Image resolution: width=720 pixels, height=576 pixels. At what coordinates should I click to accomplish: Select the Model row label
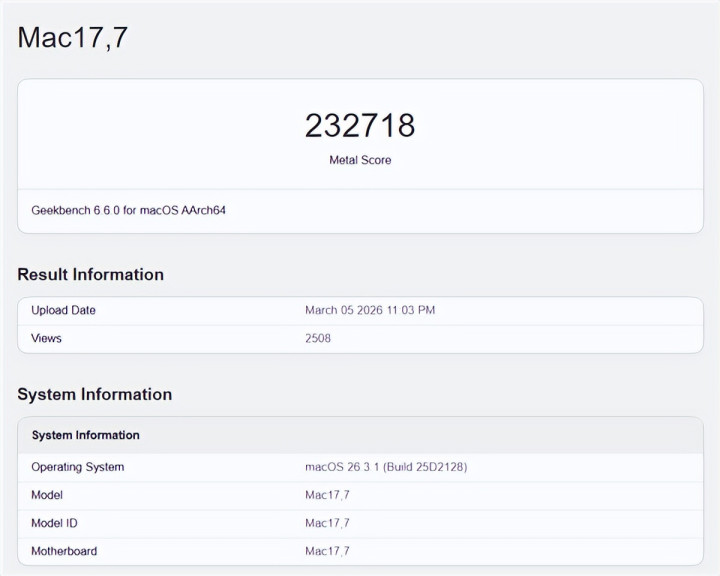(x=47, y=495)
